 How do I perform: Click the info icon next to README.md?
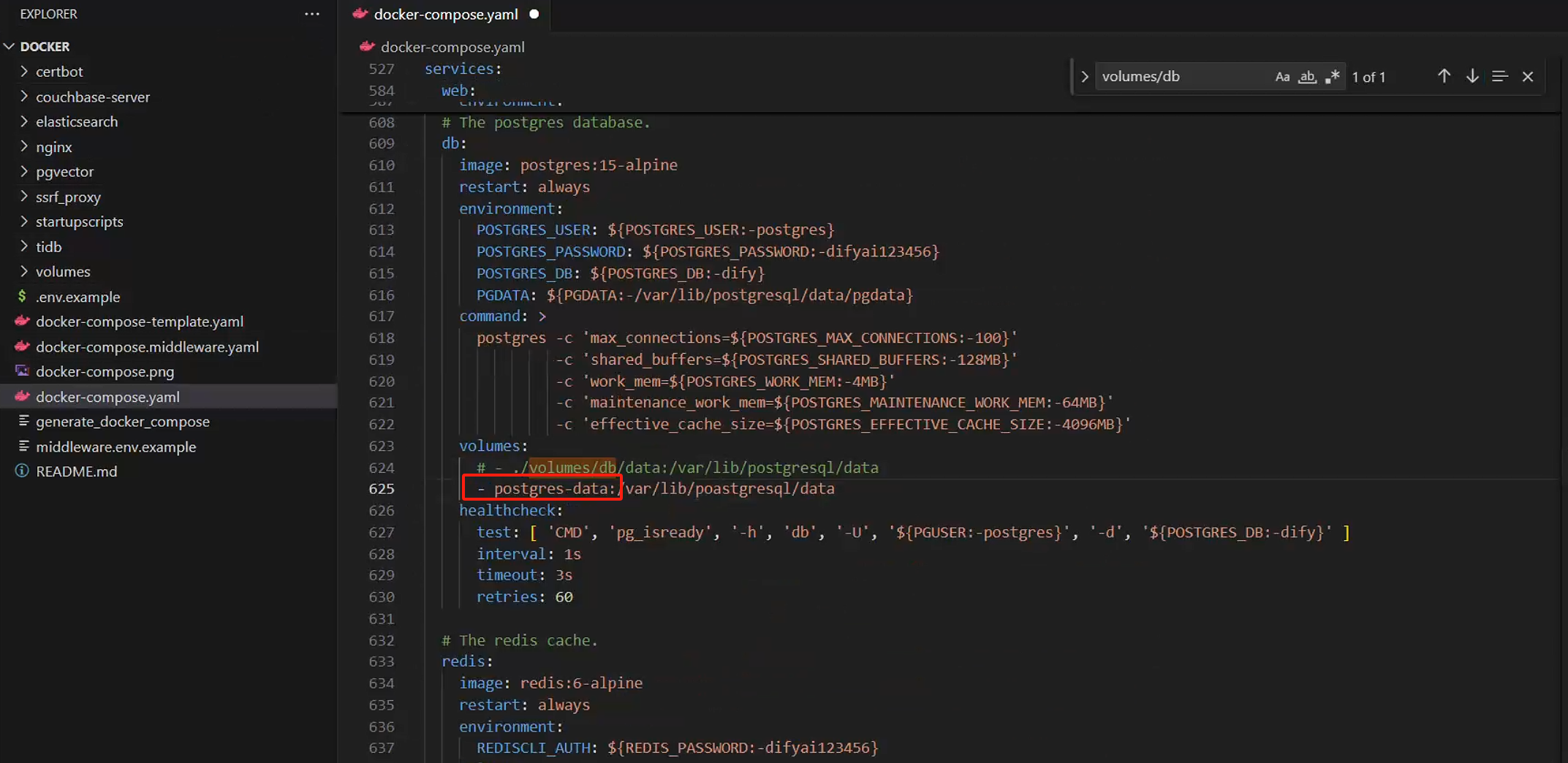point(22,471)
